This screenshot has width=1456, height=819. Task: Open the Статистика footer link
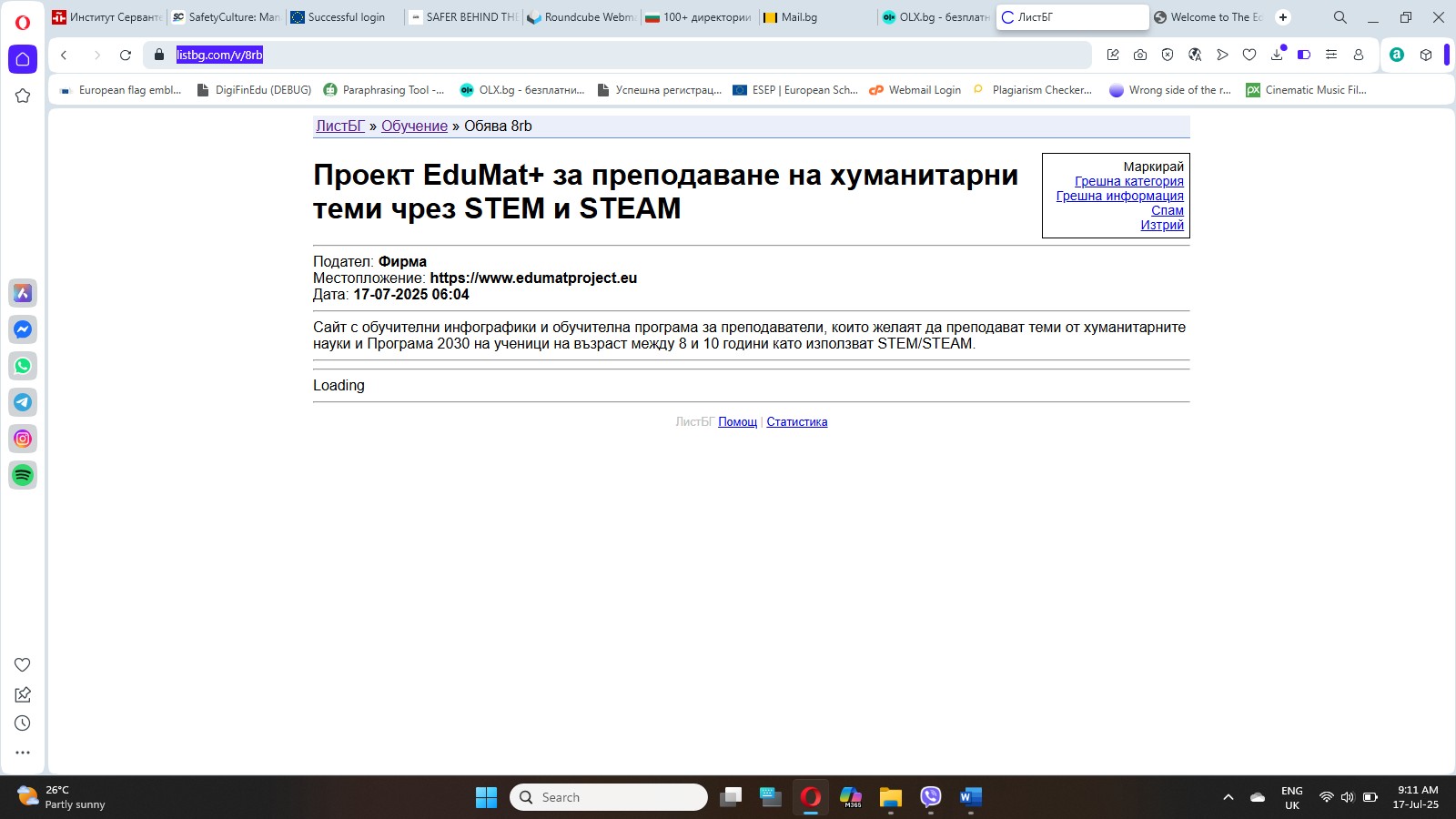coord(796,422)
